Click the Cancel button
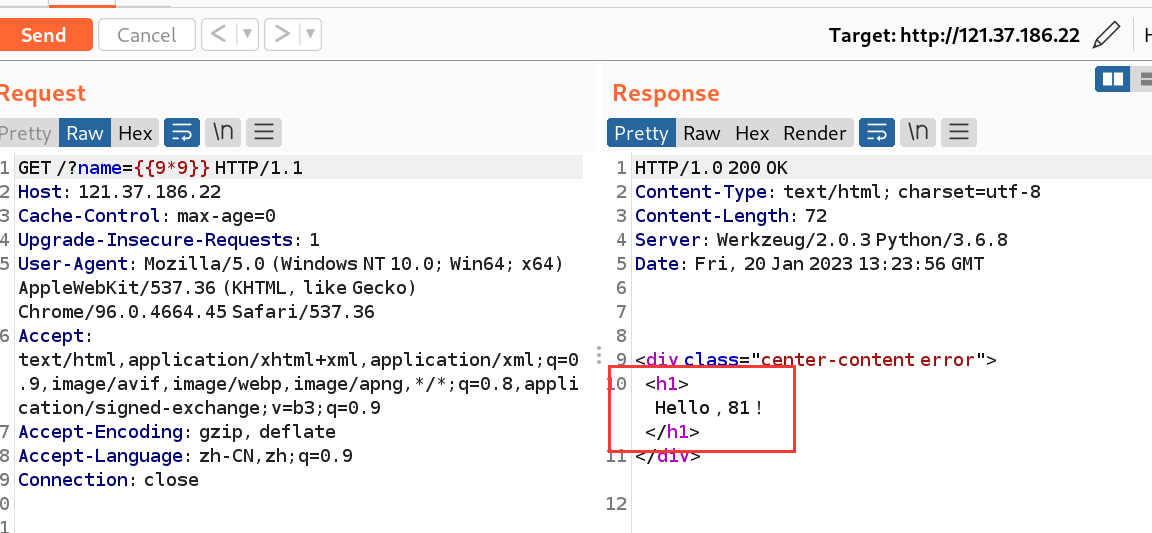 146,35
